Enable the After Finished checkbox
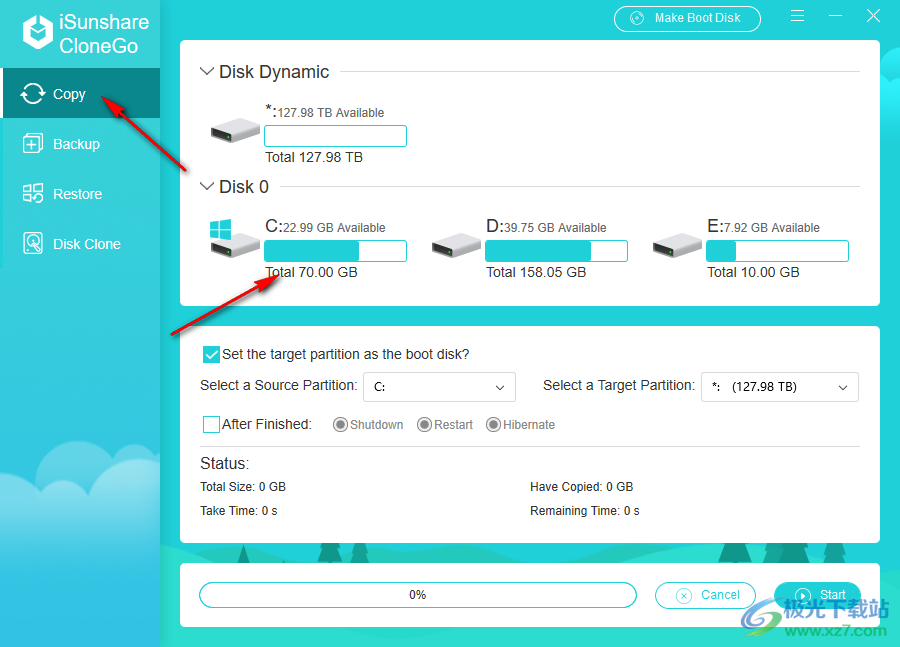 tap(211, 424)
